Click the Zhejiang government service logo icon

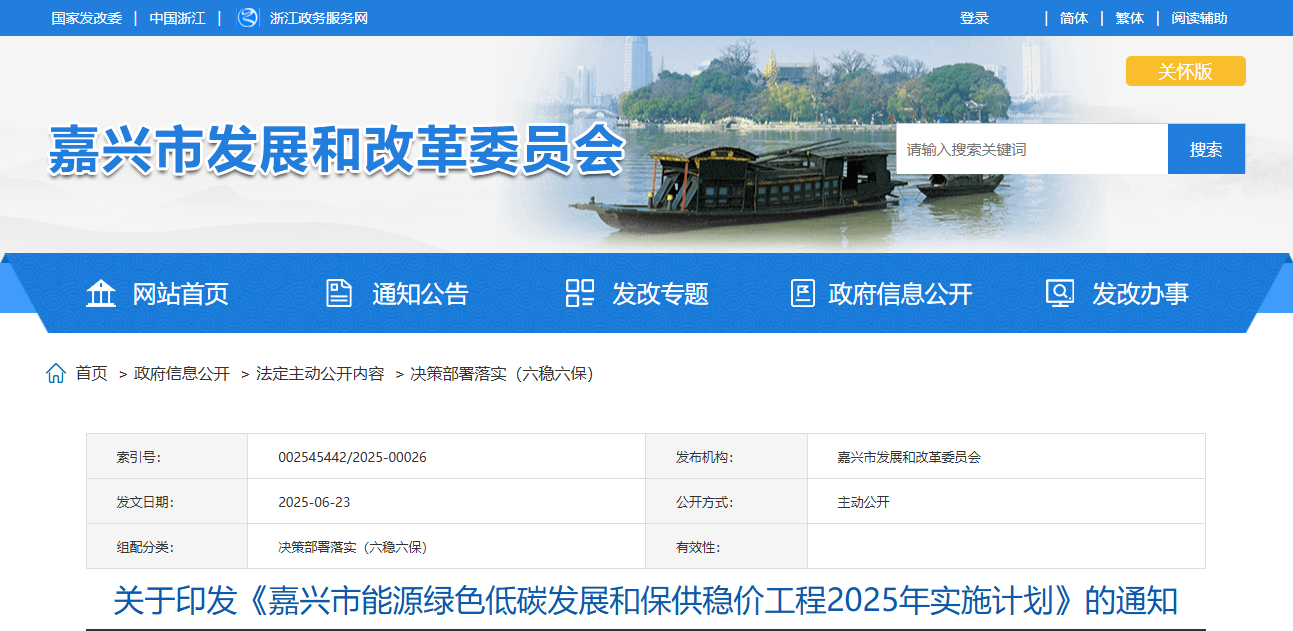[247, 18]
